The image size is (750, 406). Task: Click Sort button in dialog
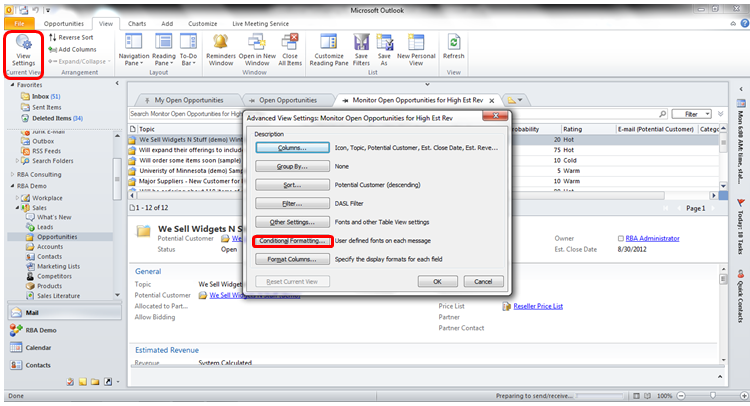pos(292,185)
